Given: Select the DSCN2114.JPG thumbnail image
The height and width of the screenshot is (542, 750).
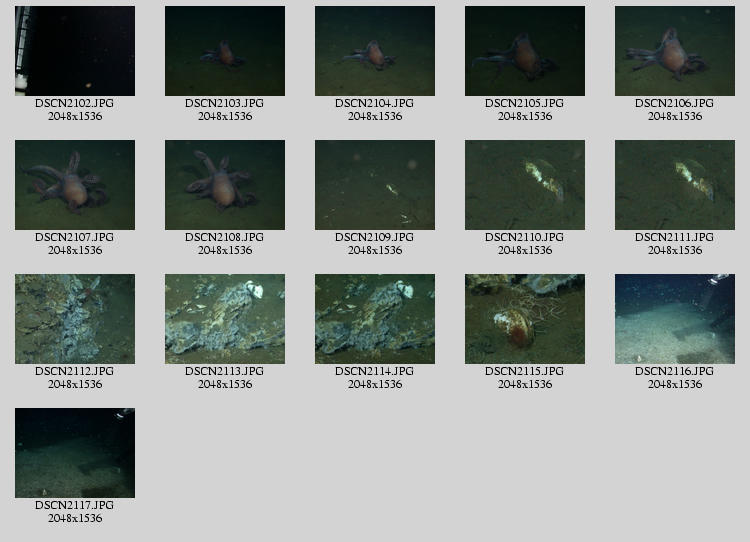Looking at the screenshot, I should click(x=375, y=319).
